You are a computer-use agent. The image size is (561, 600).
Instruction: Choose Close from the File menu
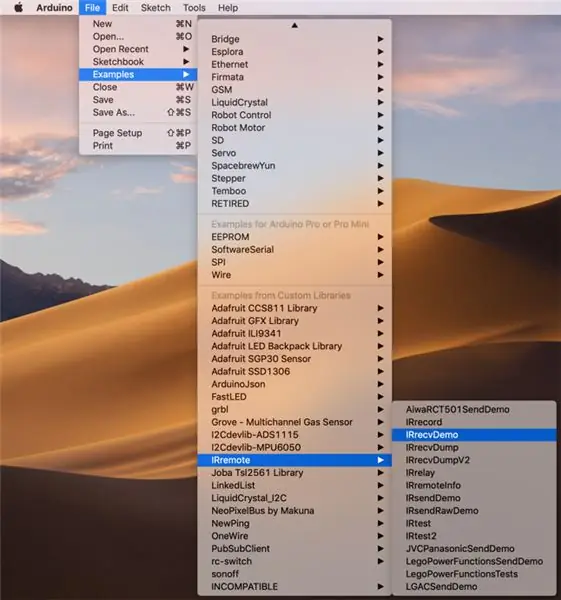pyautogui.click(x=138, y=87)
